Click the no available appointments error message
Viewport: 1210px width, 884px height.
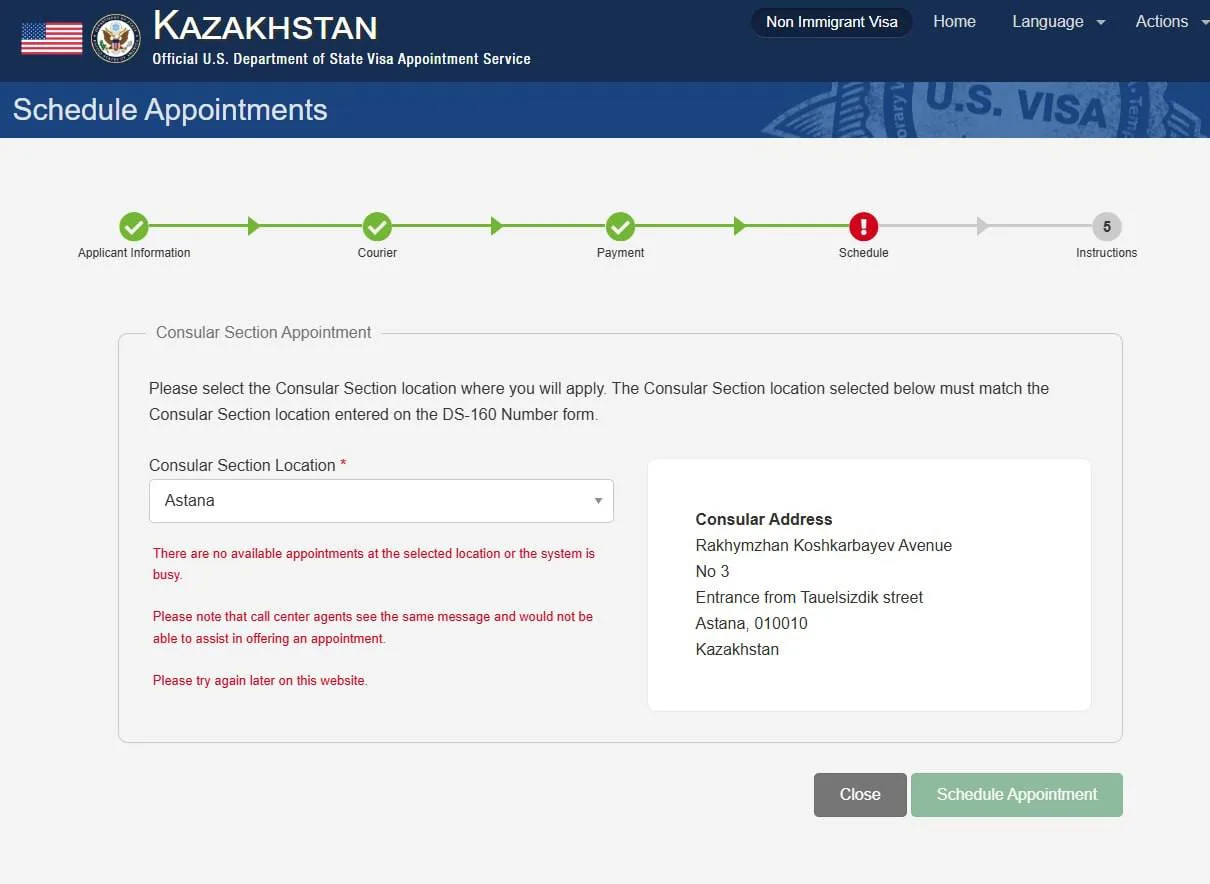374,564
